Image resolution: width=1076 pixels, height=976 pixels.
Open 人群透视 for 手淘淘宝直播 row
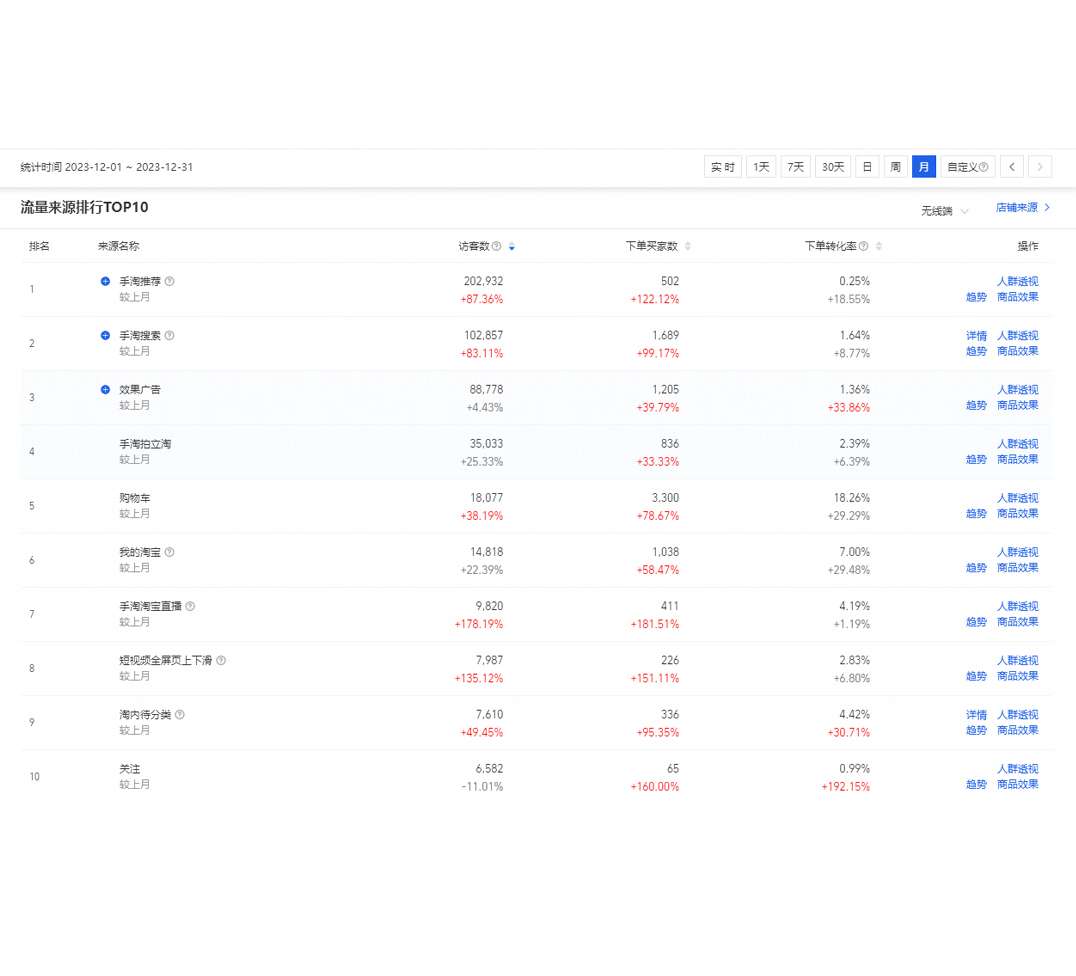click(x=1018, y=607)
